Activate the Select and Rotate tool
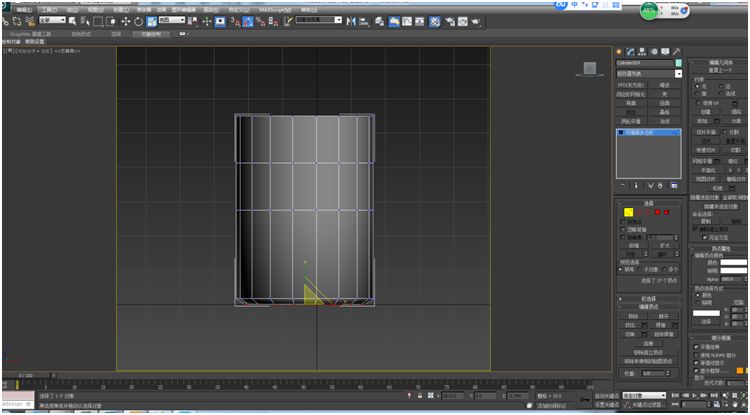This screenshot has width=750, height=415. pos(138,21)
